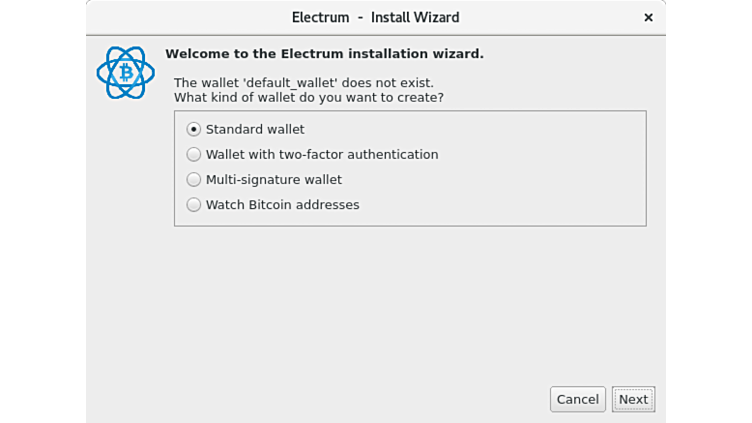The height and width of the screenshot is (423, 752).
Task: Click the 'Wallet with two-factor authentication' label
Action: coord(322,154)
